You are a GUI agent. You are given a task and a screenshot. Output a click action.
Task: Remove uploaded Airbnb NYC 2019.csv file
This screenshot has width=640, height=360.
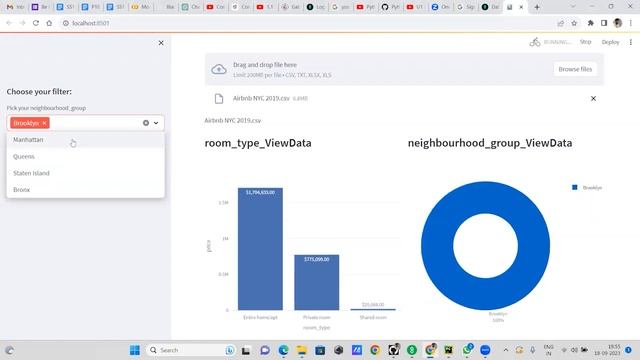593,98
